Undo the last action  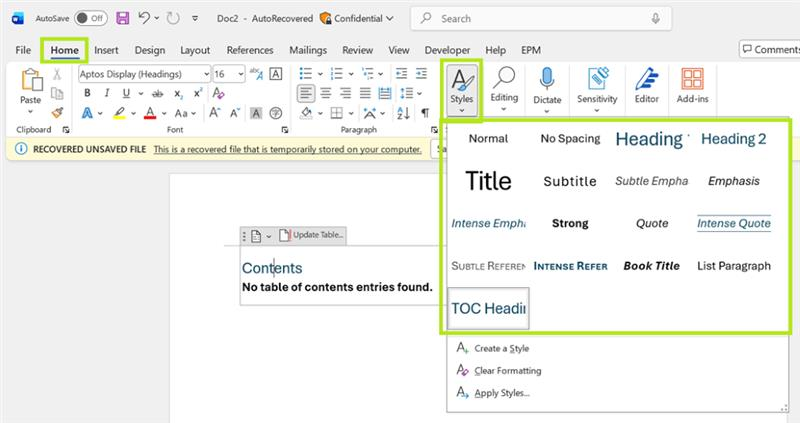[x=144, y=18]
